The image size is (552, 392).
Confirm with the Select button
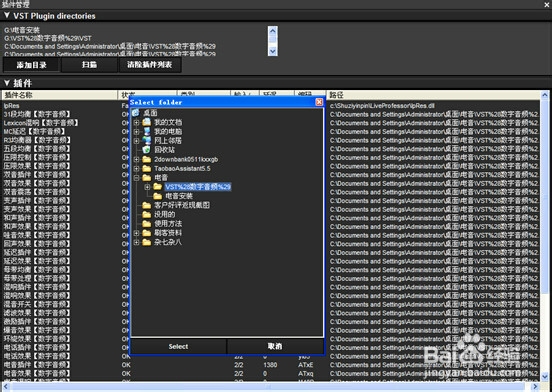tap(178, 346)
